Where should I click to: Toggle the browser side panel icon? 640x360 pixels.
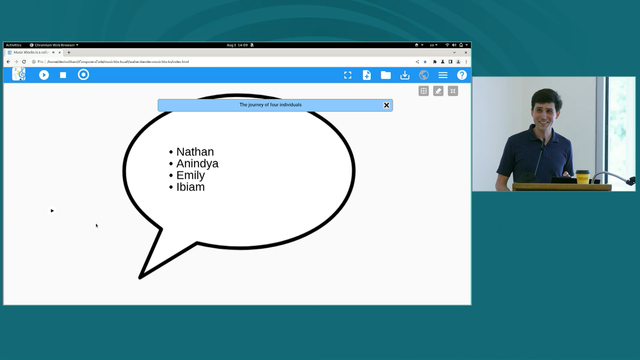pyautogui.click(x=450, y=62)
